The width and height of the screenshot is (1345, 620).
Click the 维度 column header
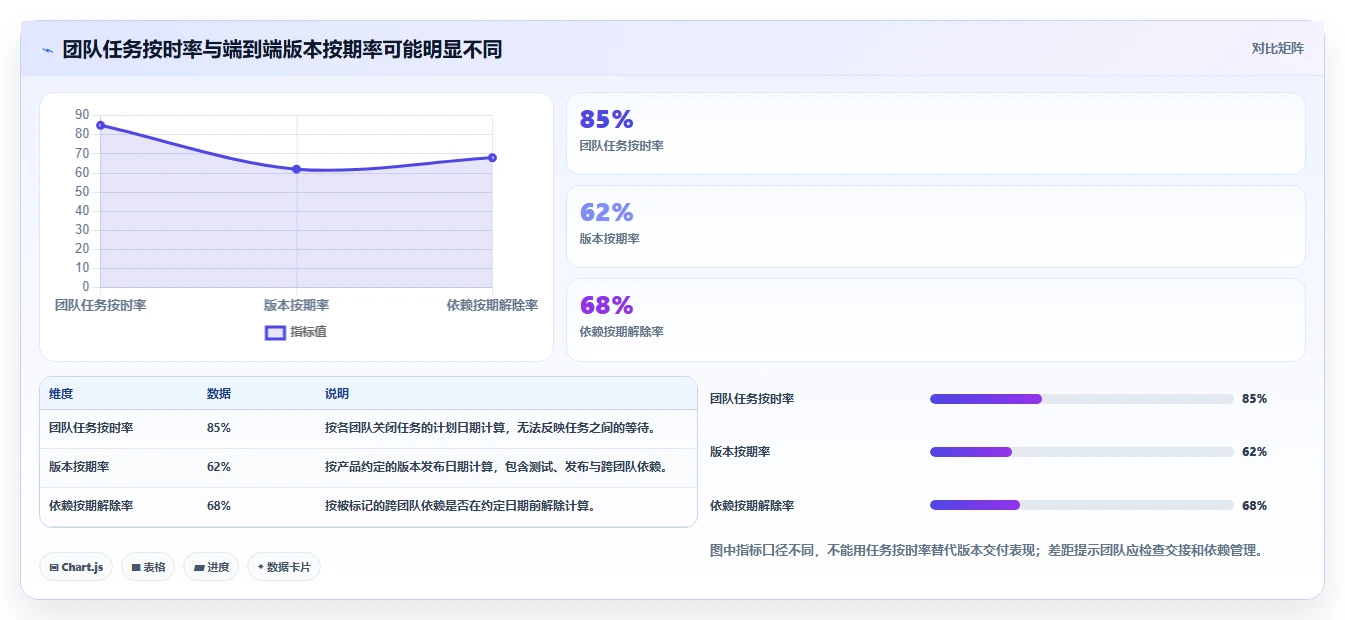click(x=61, y=394)
